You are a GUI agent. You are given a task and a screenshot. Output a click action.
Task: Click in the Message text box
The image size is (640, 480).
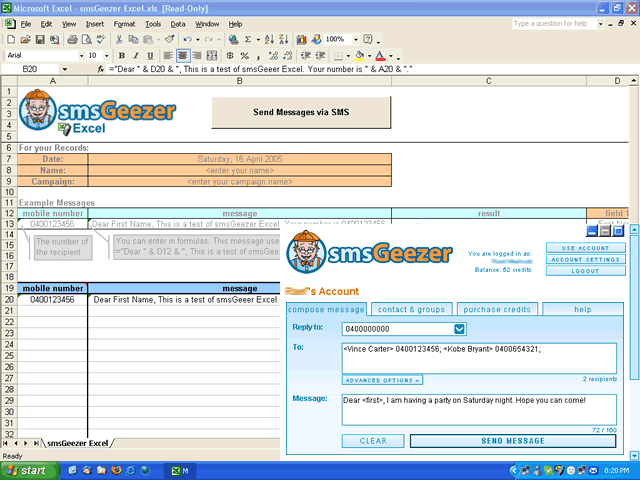tap(479, 409)
